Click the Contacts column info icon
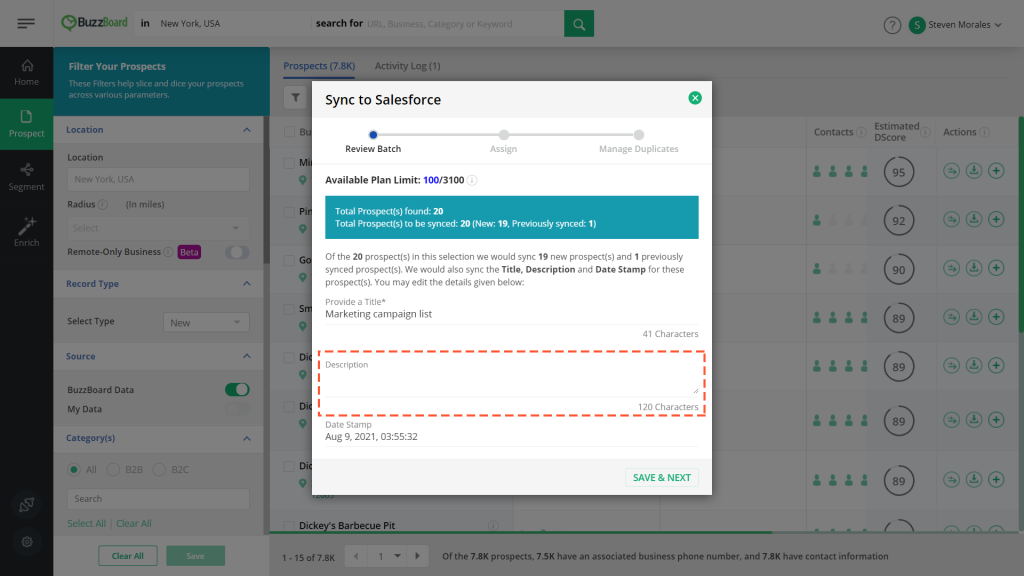The height and width of the screenshot is (576, 1024). click(x=861, y=132)
